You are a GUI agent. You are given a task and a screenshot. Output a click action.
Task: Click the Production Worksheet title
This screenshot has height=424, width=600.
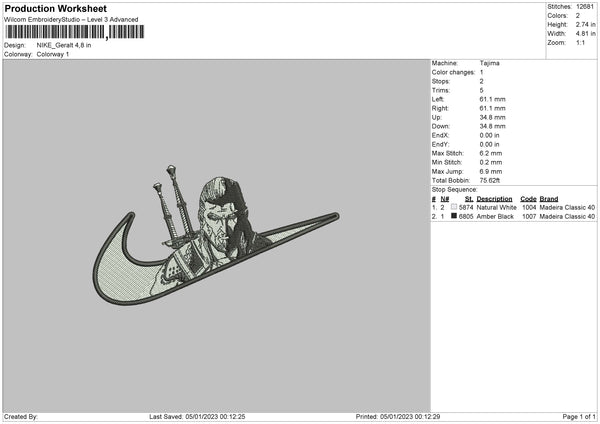point(55,8)
